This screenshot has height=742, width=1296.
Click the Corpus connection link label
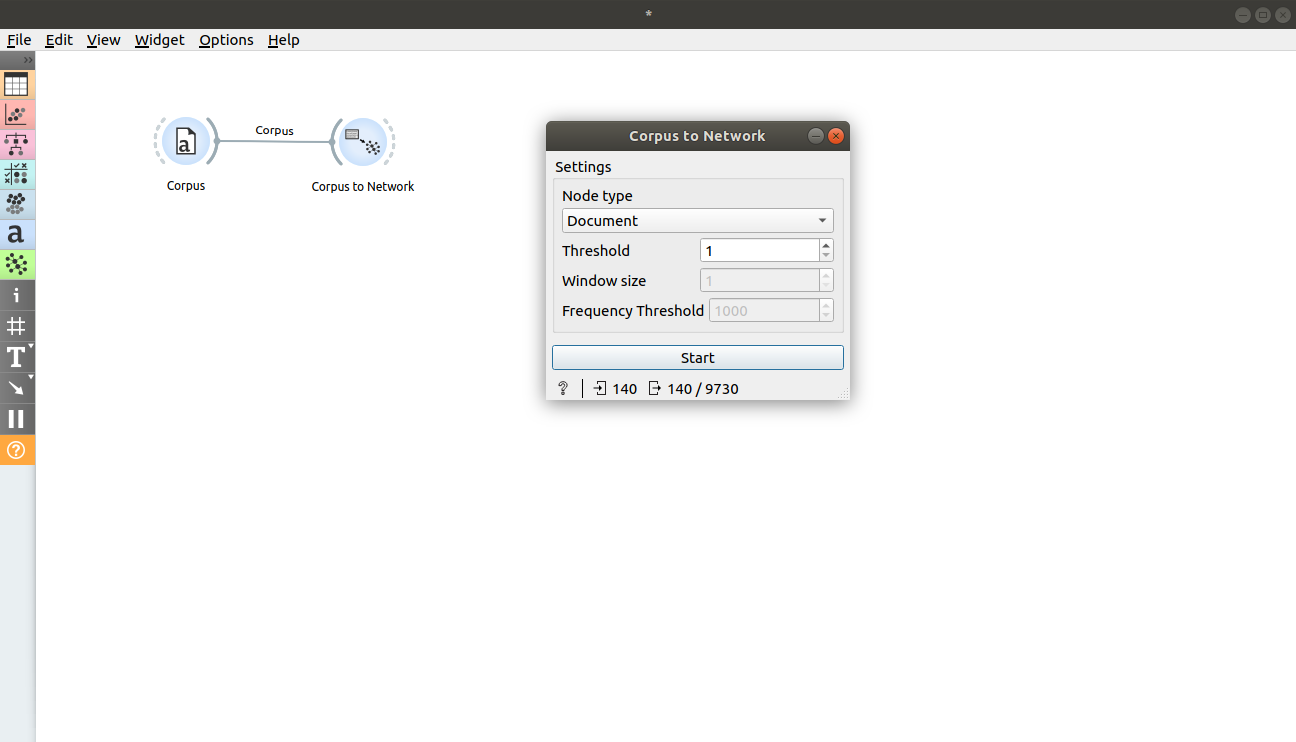pyautogui.click(x=274, y=130)
